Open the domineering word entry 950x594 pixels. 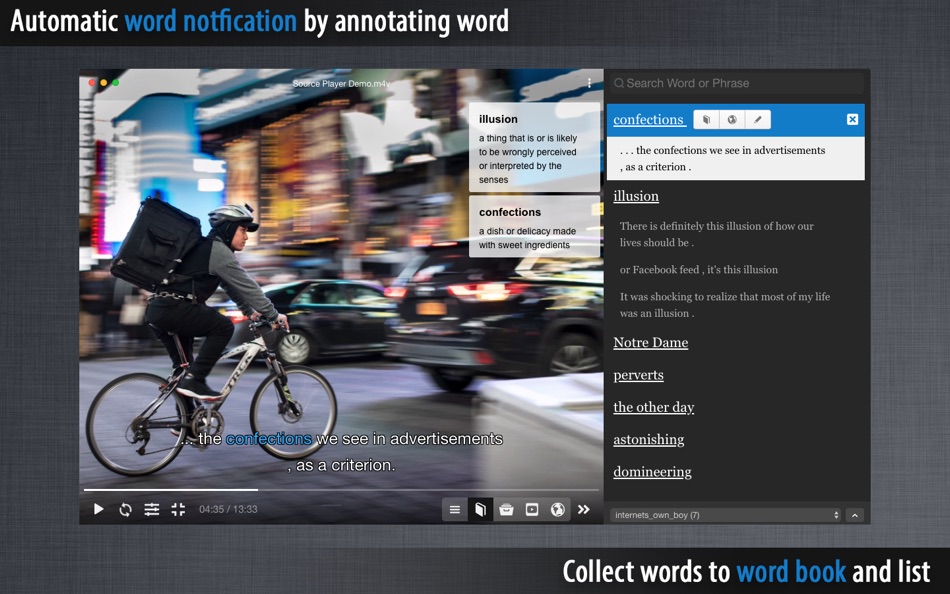tap(653, 472)
